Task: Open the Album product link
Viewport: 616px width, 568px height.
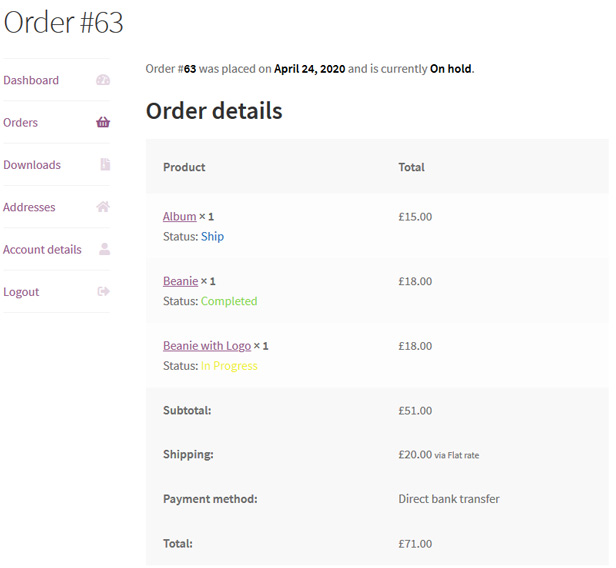Action: click(x=180, y=216)
